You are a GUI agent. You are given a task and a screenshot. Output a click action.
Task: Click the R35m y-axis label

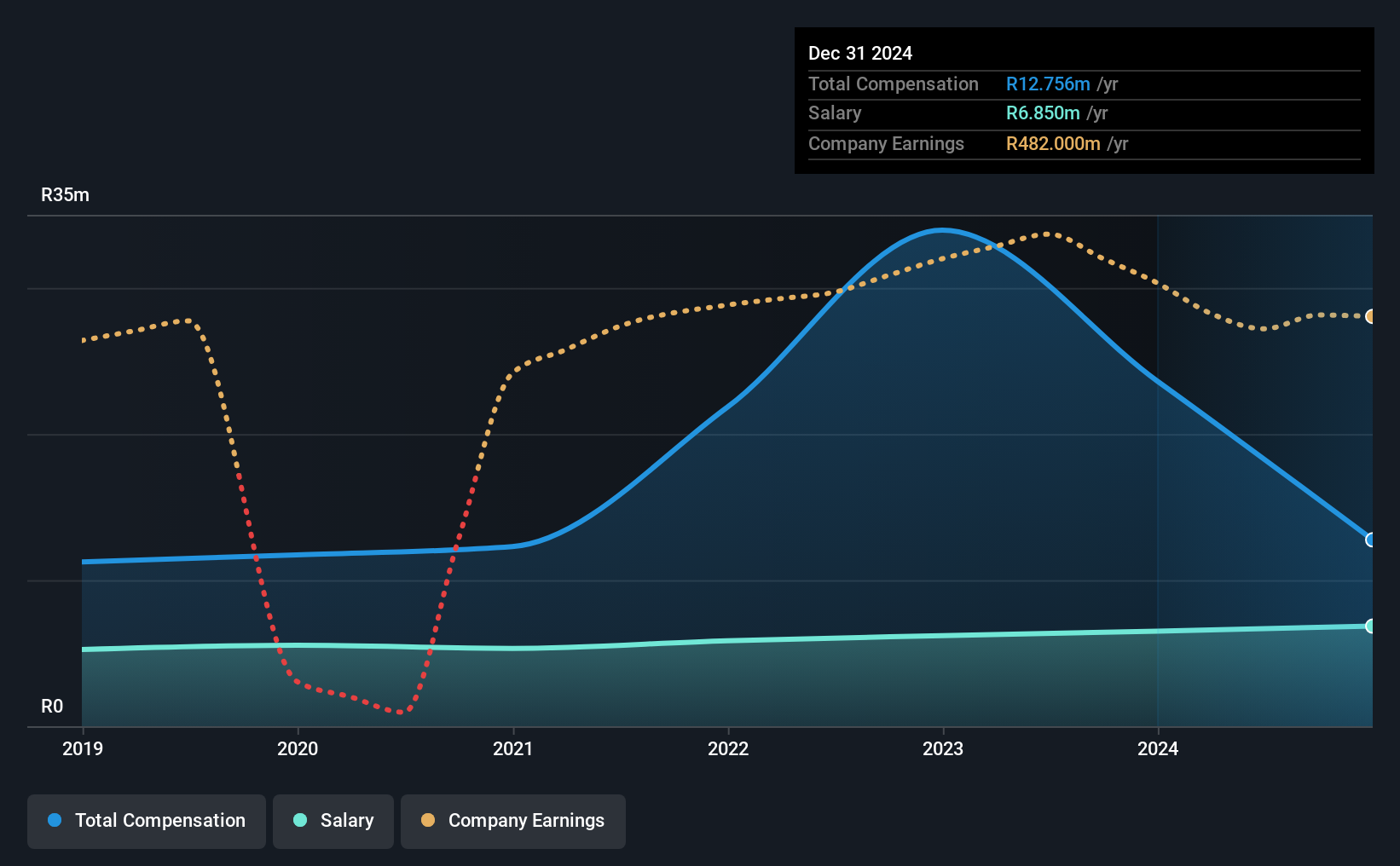65,194
